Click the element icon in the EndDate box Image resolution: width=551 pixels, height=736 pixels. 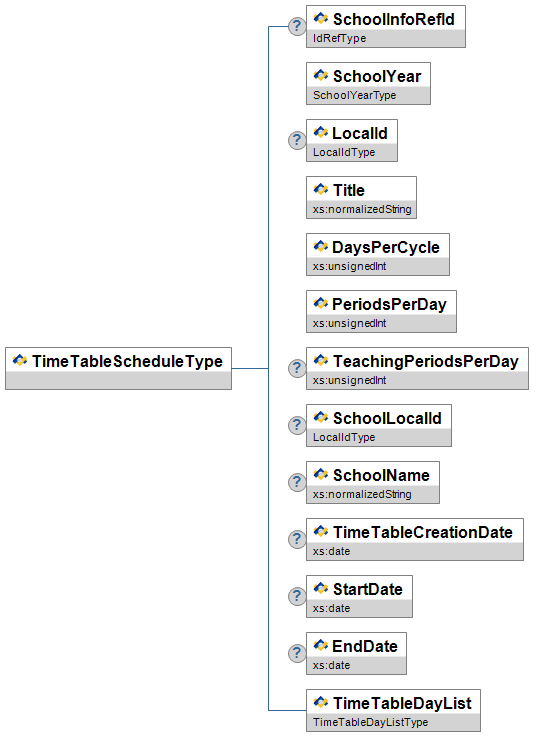point(321,645)
